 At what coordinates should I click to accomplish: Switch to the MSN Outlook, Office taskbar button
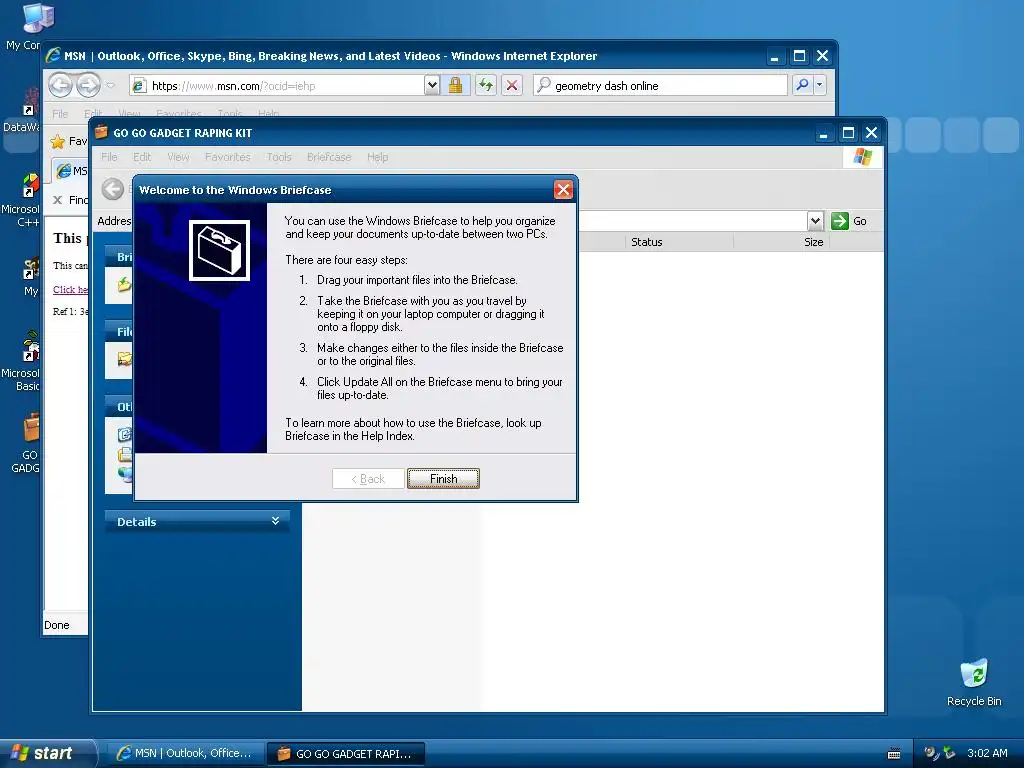(x=185, y=753)
